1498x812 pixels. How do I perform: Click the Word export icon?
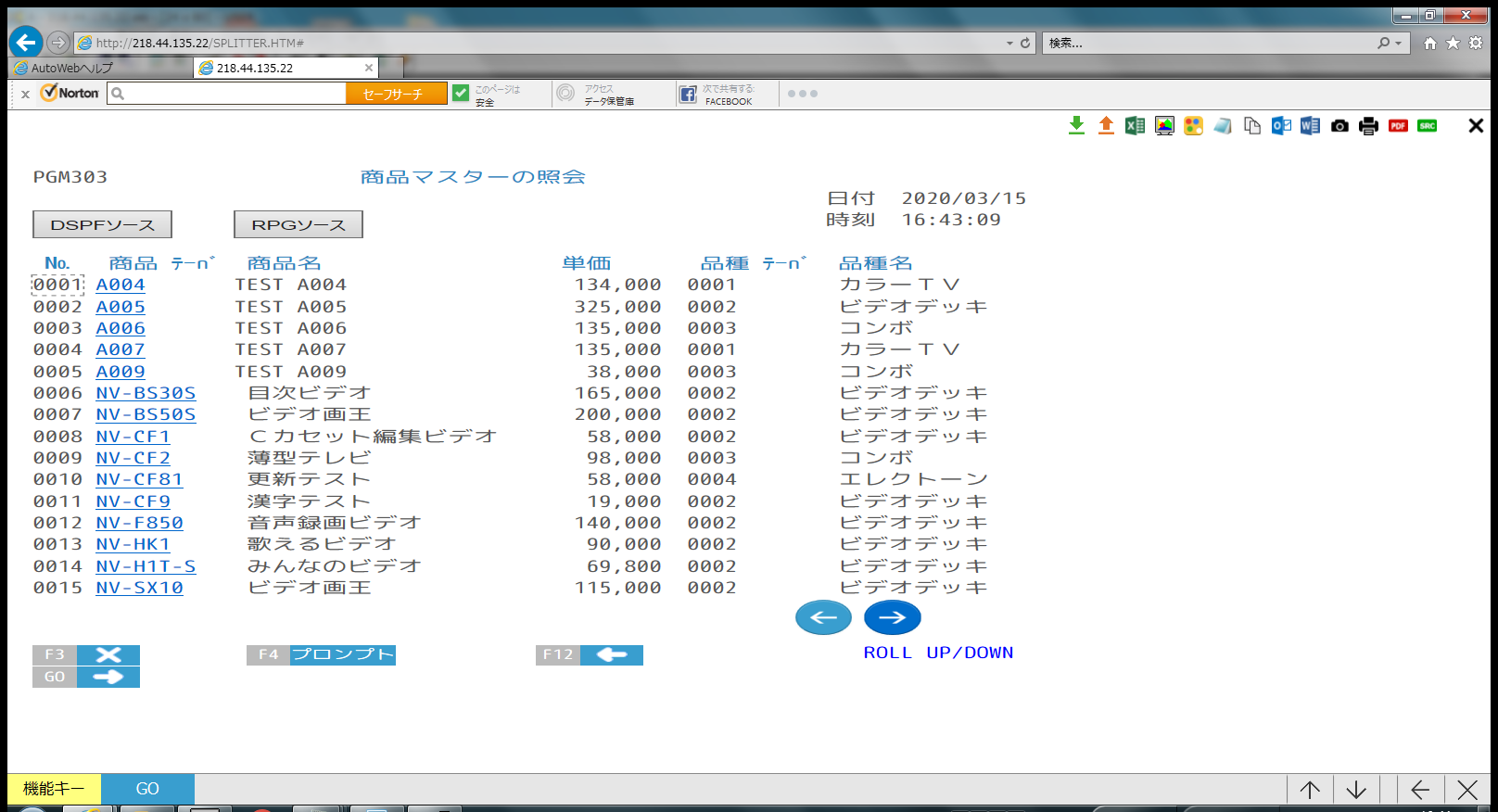click(1310, 126)
